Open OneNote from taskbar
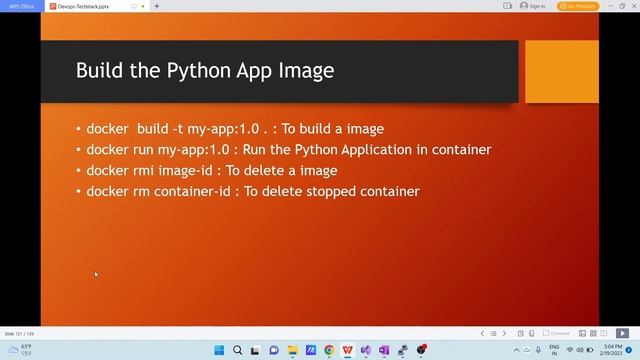 click(384, 350)
